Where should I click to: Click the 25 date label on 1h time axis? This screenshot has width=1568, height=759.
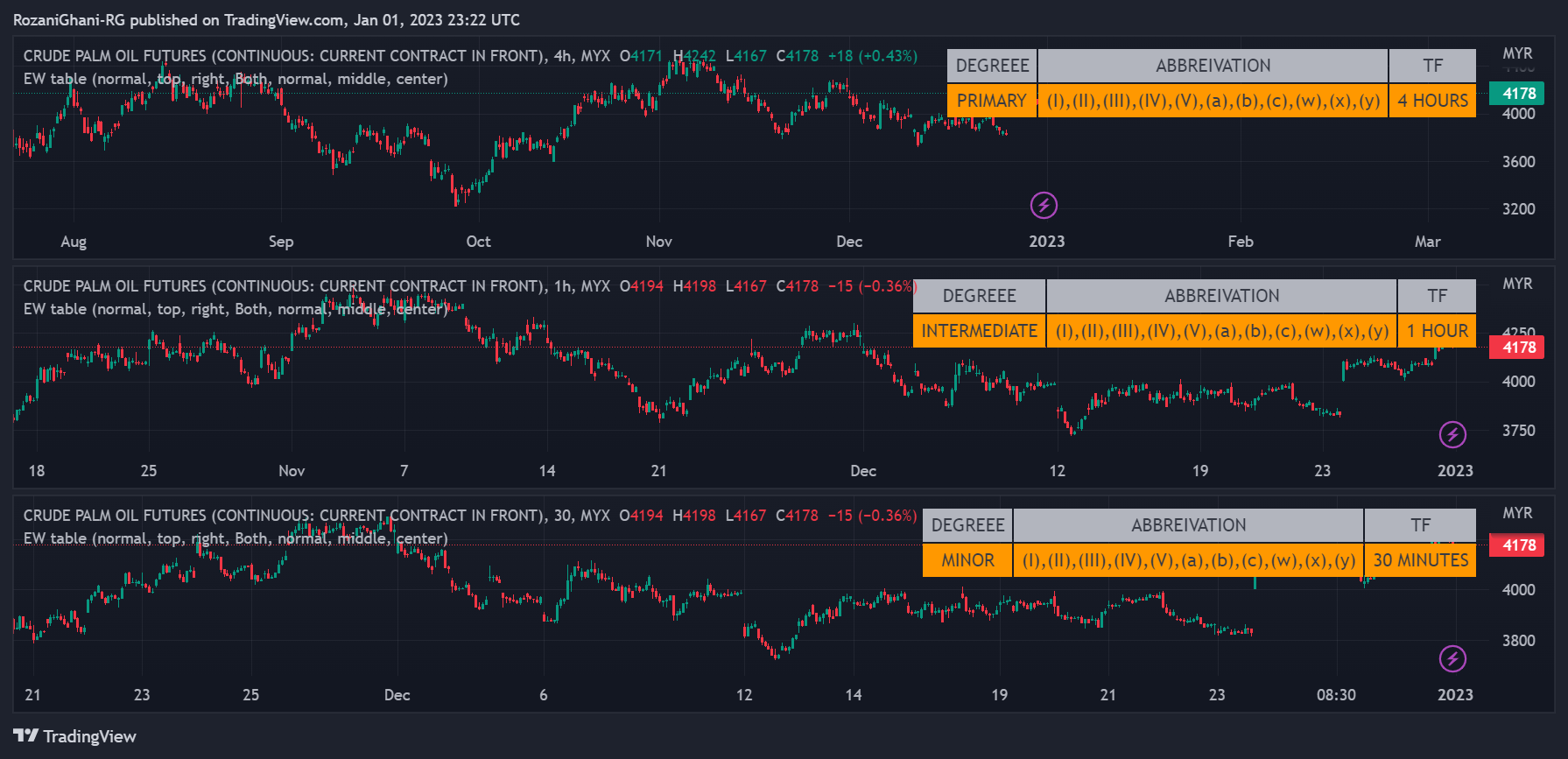tap(149, 471)
